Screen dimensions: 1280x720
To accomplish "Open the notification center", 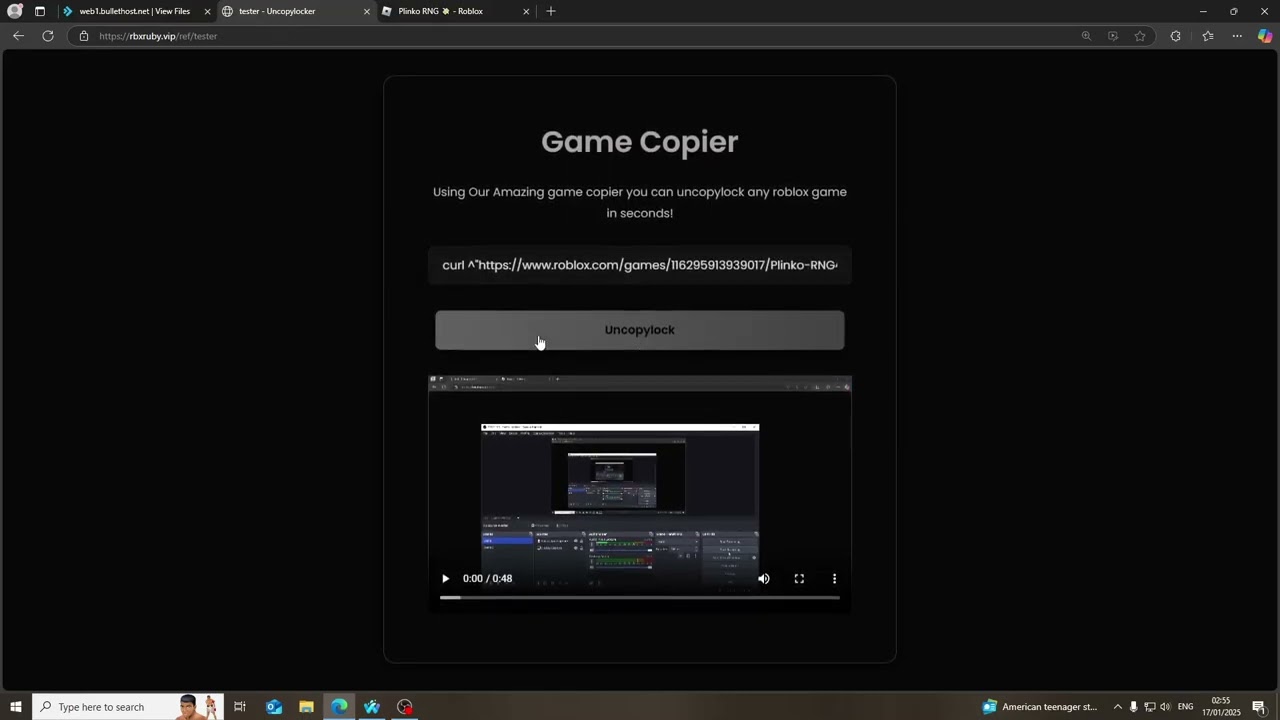I will coord(1259,707).
